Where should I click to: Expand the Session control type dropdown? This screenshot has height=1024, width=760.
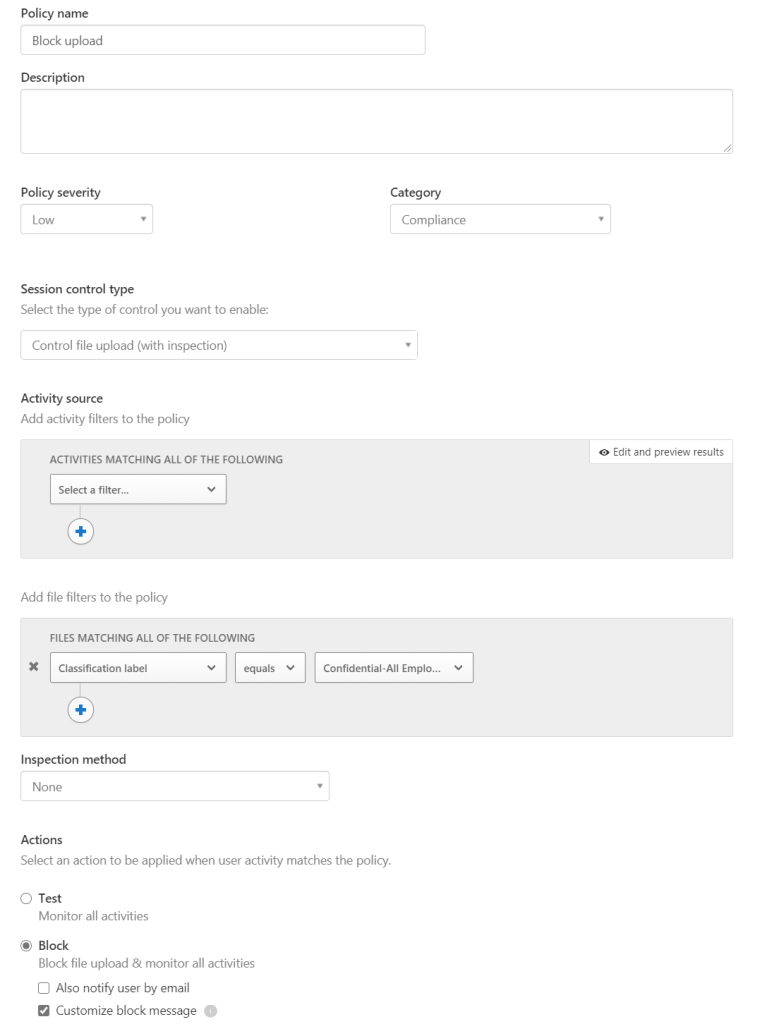(x=219, y=346)
